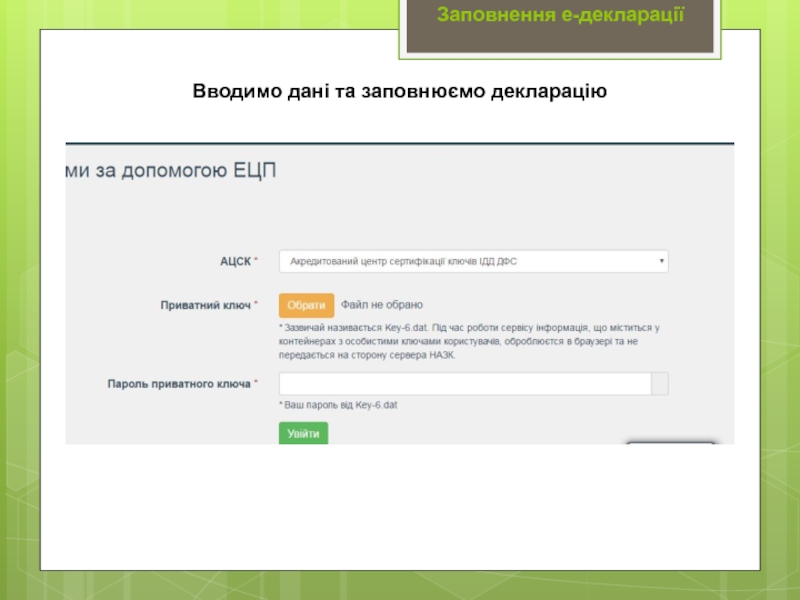Image resolution: width=800 pixels, height=600 pixels.
Task: Expand the АЦСК dropdown arrow
Action: pyautogui.click(x=662, y=261)
